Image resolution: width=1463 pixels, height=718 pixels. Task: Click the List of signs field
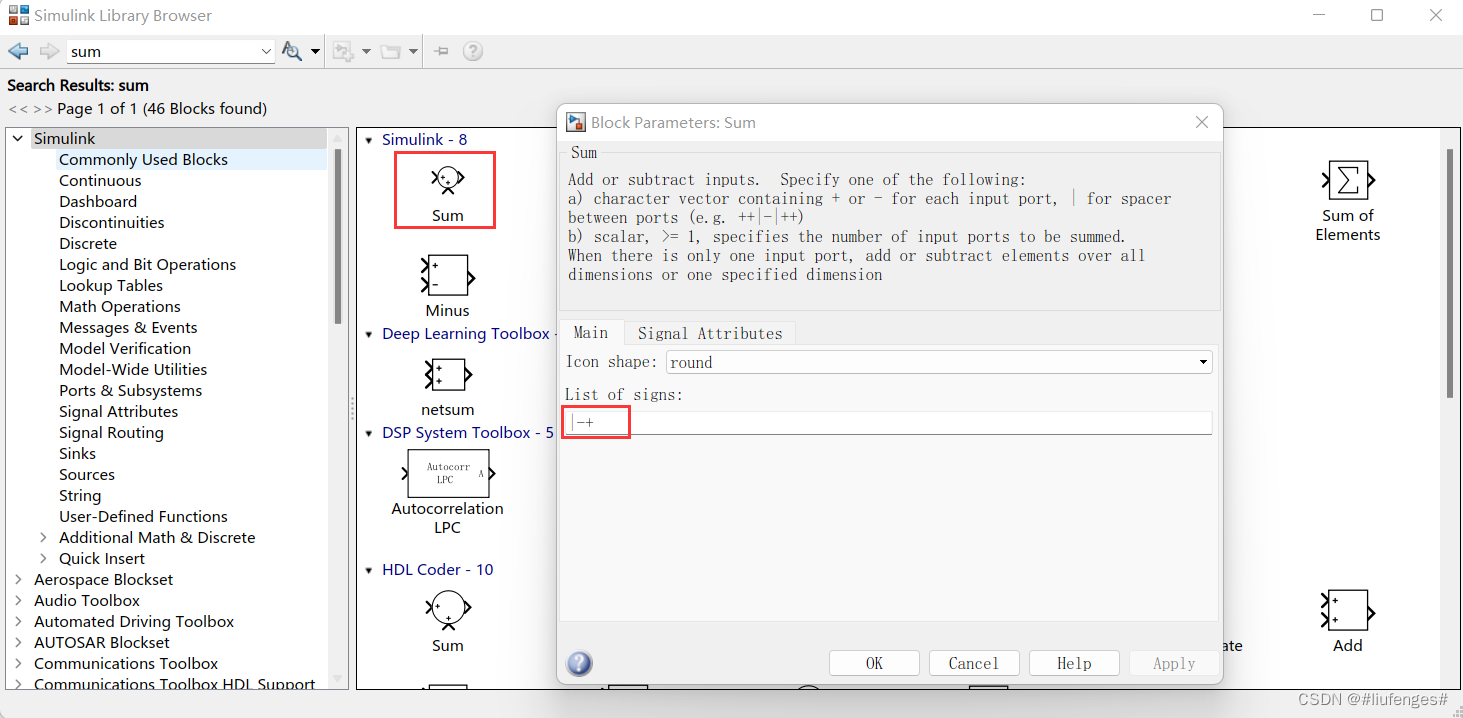click(888, 423)
